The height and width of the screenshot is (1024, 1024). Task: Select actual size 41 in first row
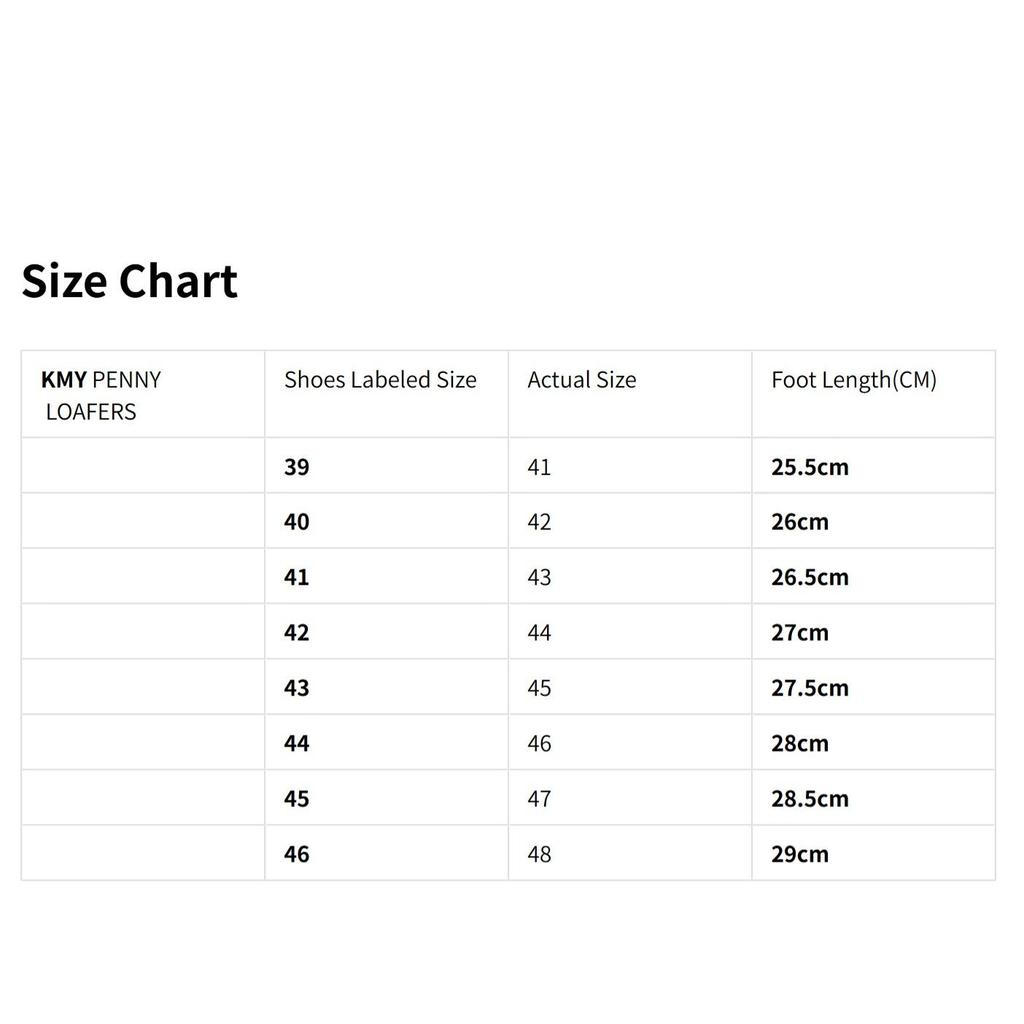pos(539,467)
